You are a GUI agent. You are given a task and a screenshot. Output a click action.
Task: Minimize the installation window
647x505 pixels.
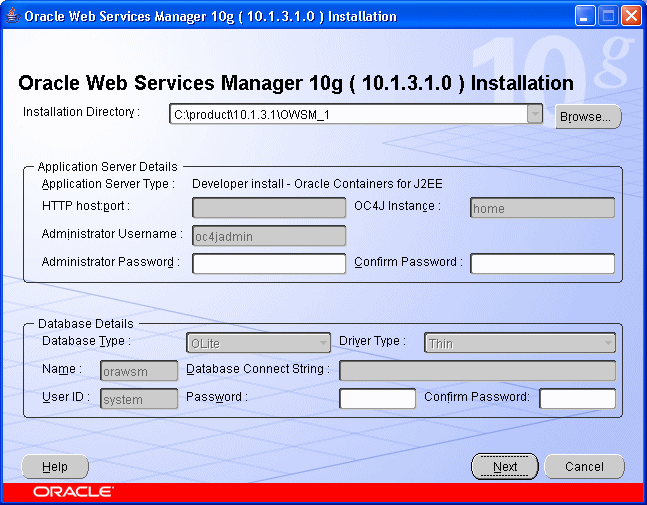click(x=585, y=16)
